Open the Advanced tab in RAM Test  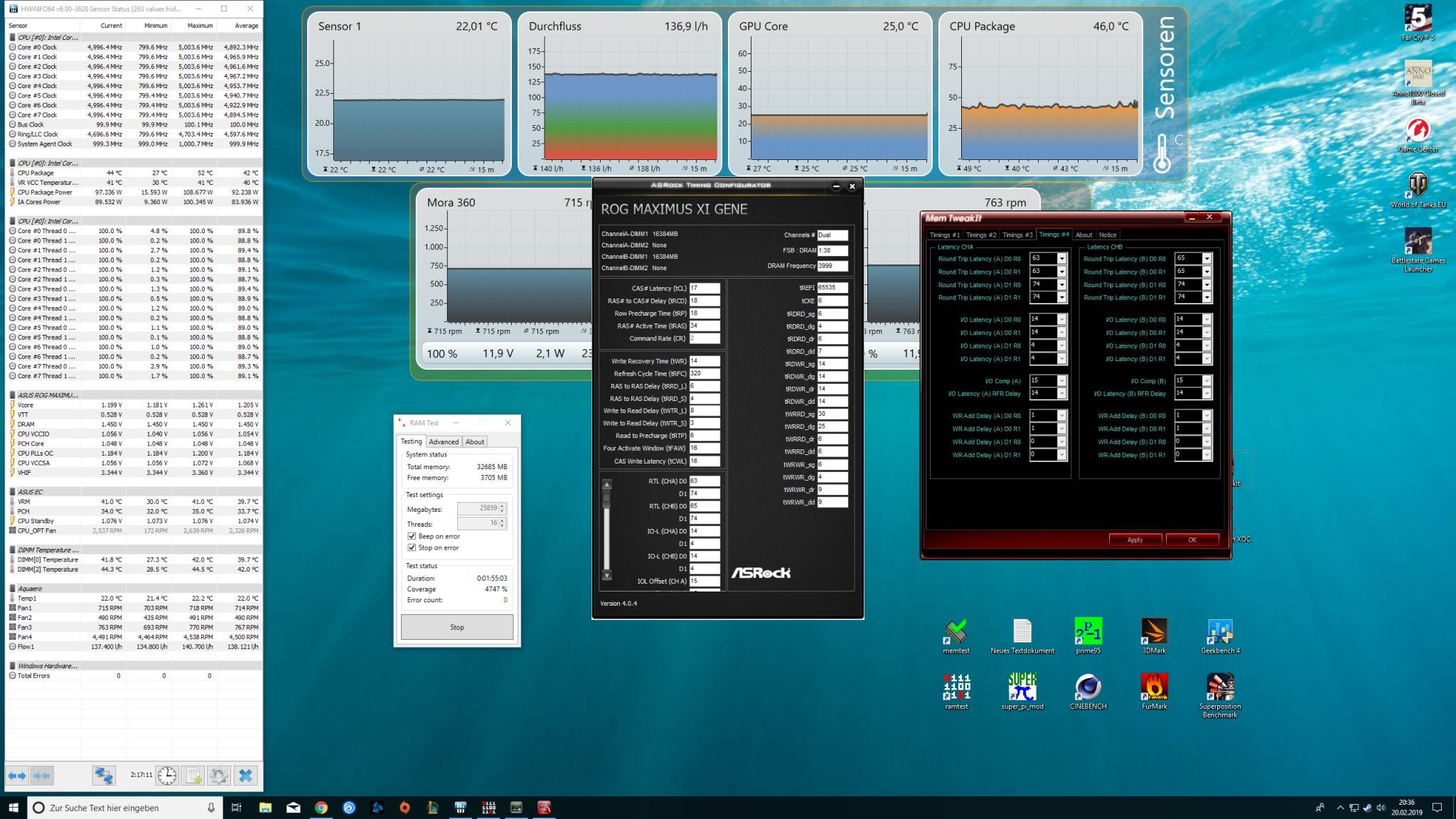coord(444,441)
